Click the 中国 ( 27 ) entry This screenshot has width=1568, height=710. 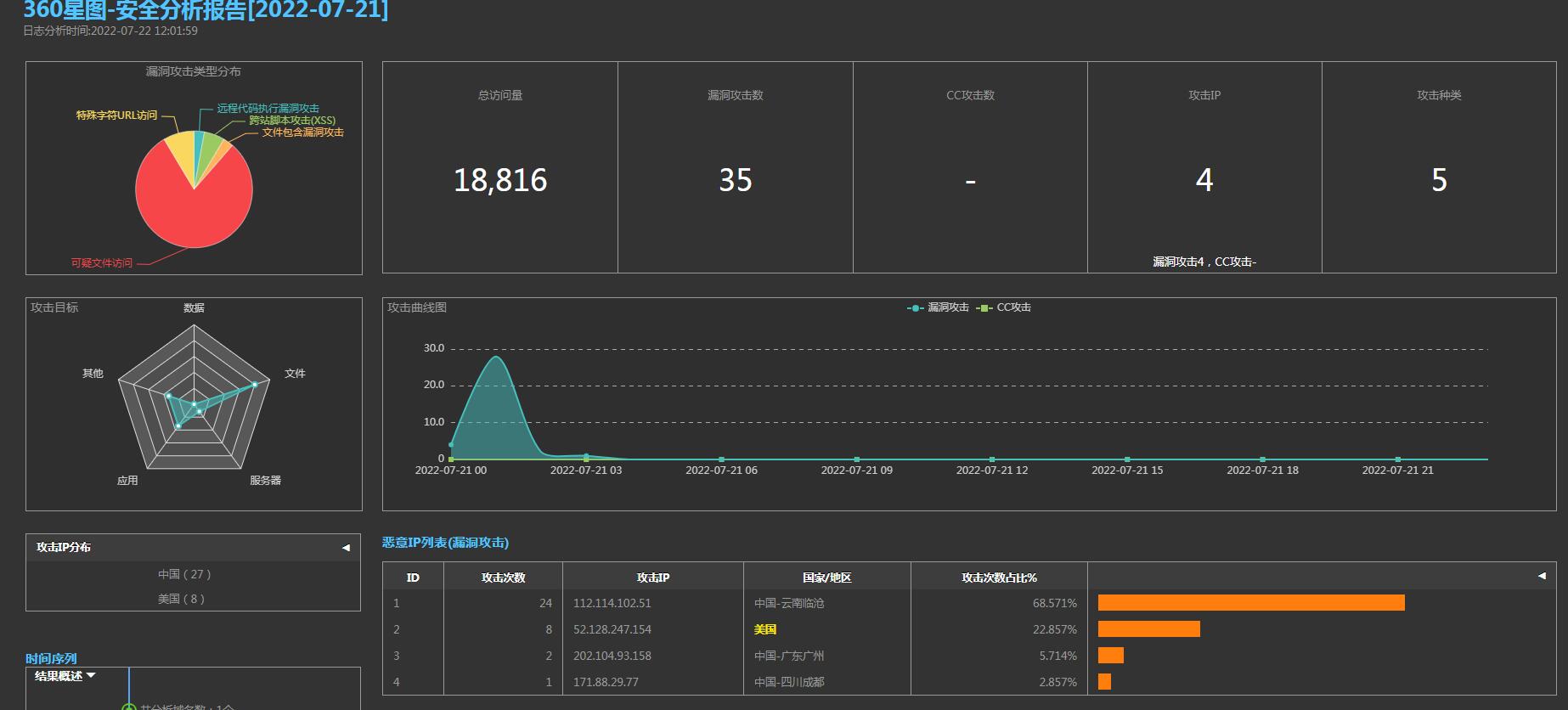point(184,574)
